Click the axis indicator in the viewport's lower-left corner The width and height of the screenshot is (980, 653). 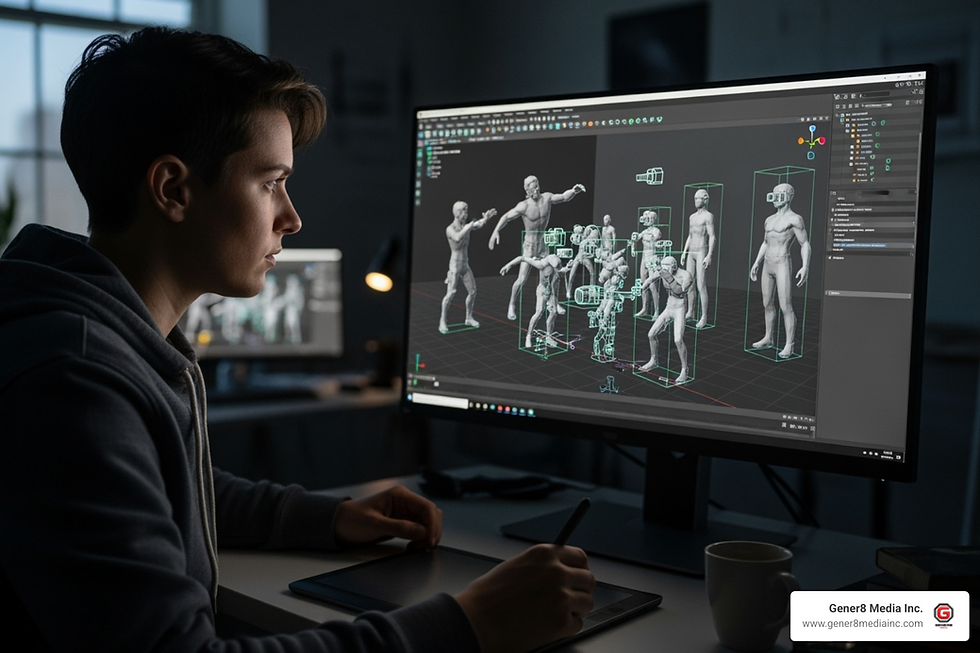coord(420,363)
